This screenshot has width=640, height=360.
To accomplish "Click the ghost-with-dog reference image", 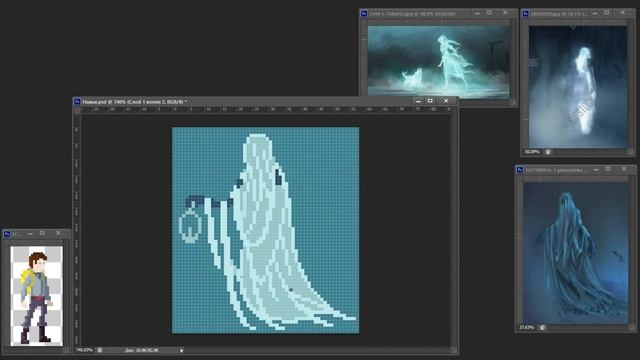I will (x=438, y=62).
